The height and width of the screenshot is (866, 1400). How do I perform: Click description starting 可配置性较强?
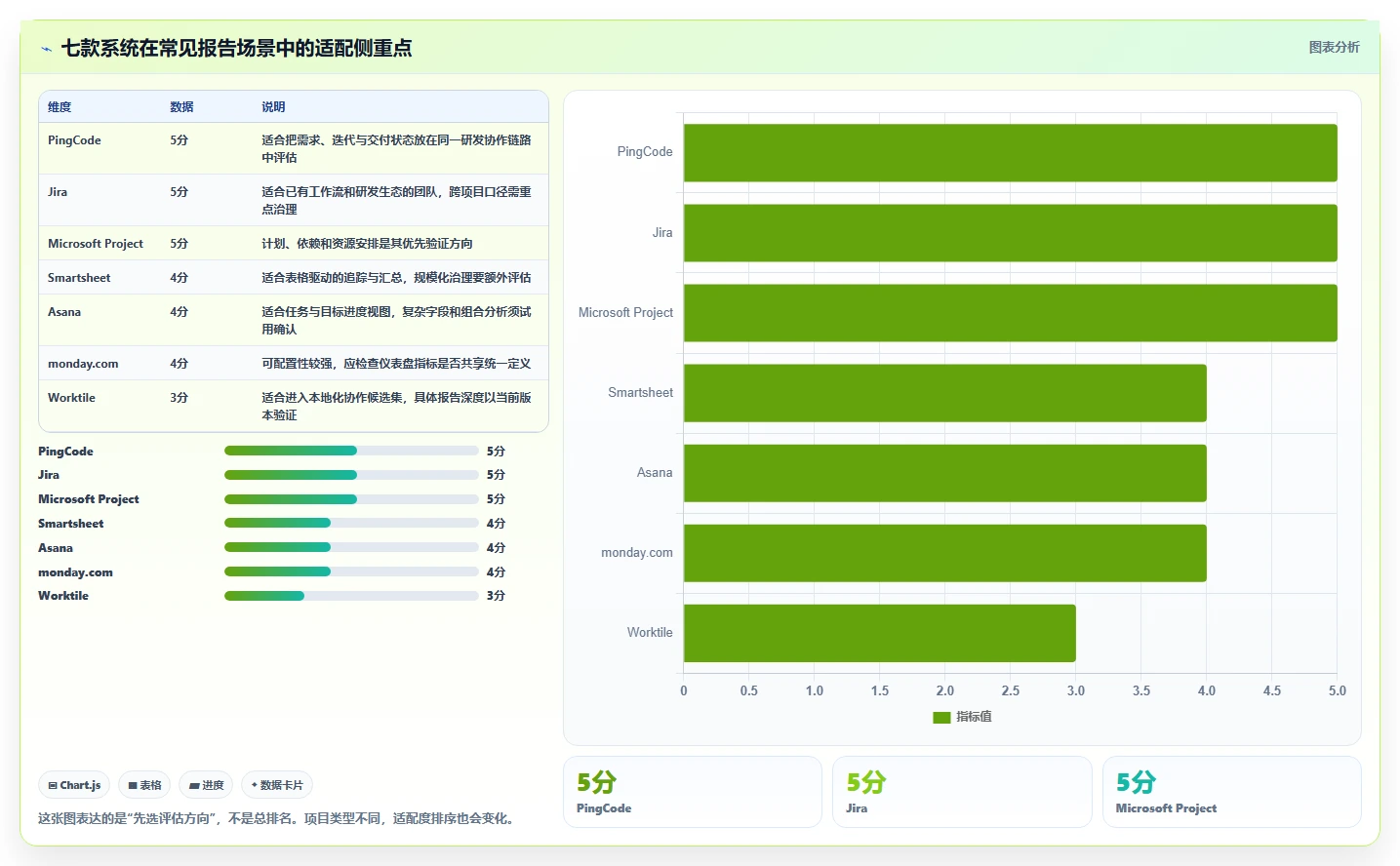[396, 364]
